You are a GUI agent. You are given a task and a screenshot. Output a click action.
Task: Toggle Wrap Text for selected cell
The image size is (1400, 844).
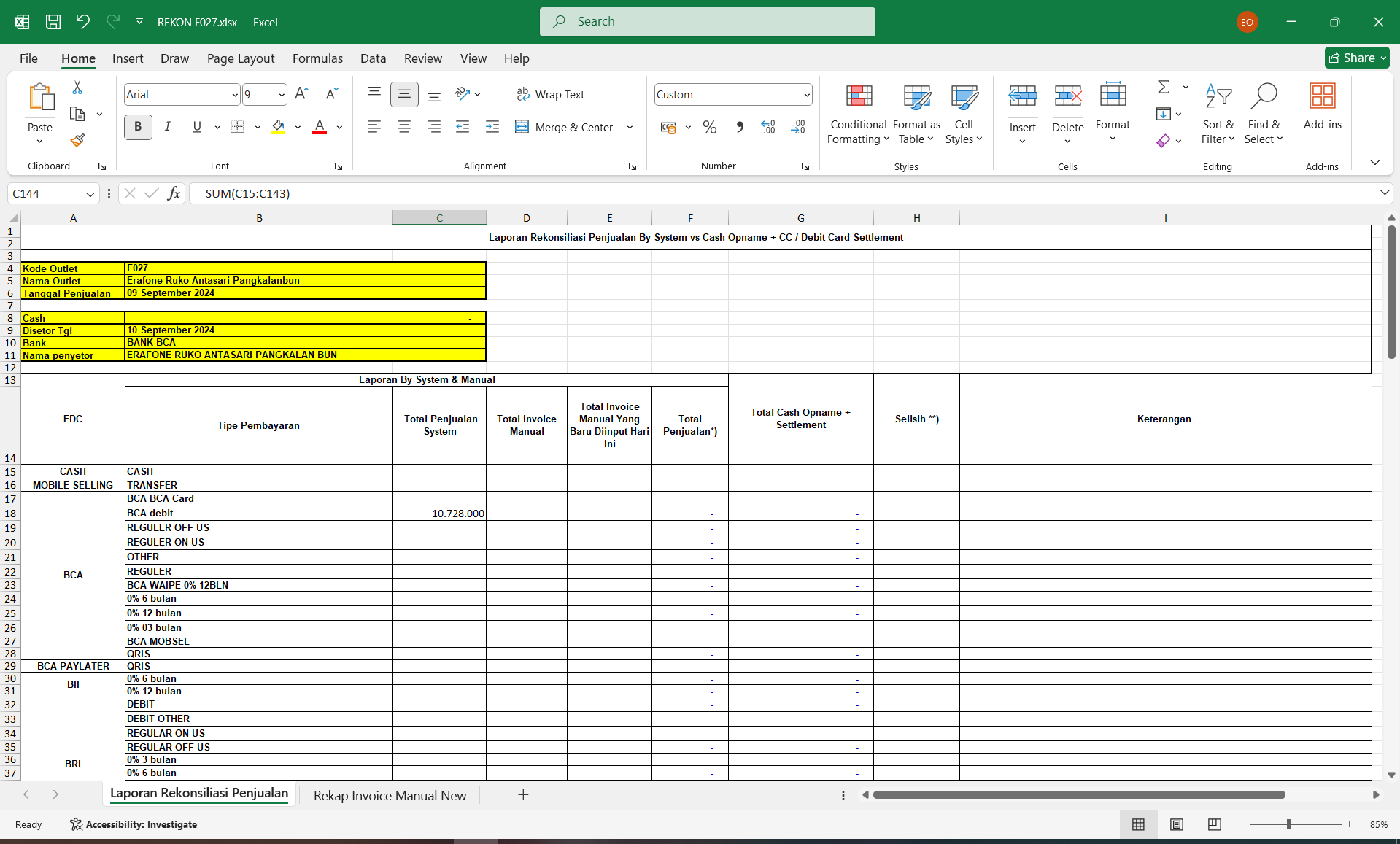[x=551, y=95]
